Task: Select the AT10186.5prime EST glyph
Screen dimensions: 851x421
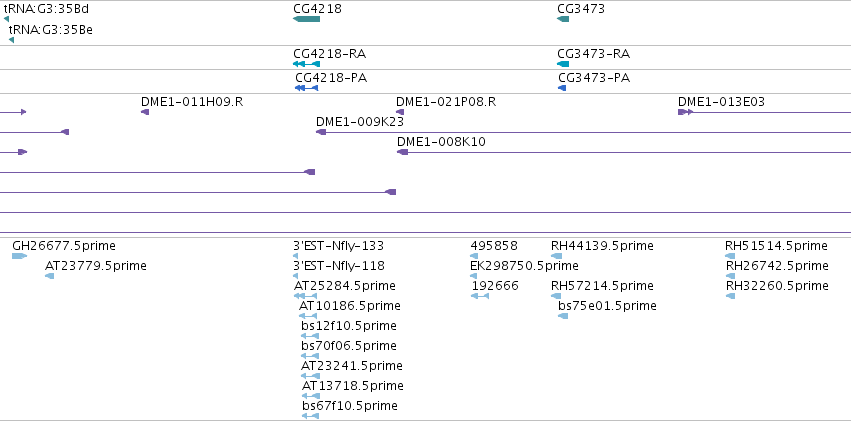Action: [x=308, y=316]
